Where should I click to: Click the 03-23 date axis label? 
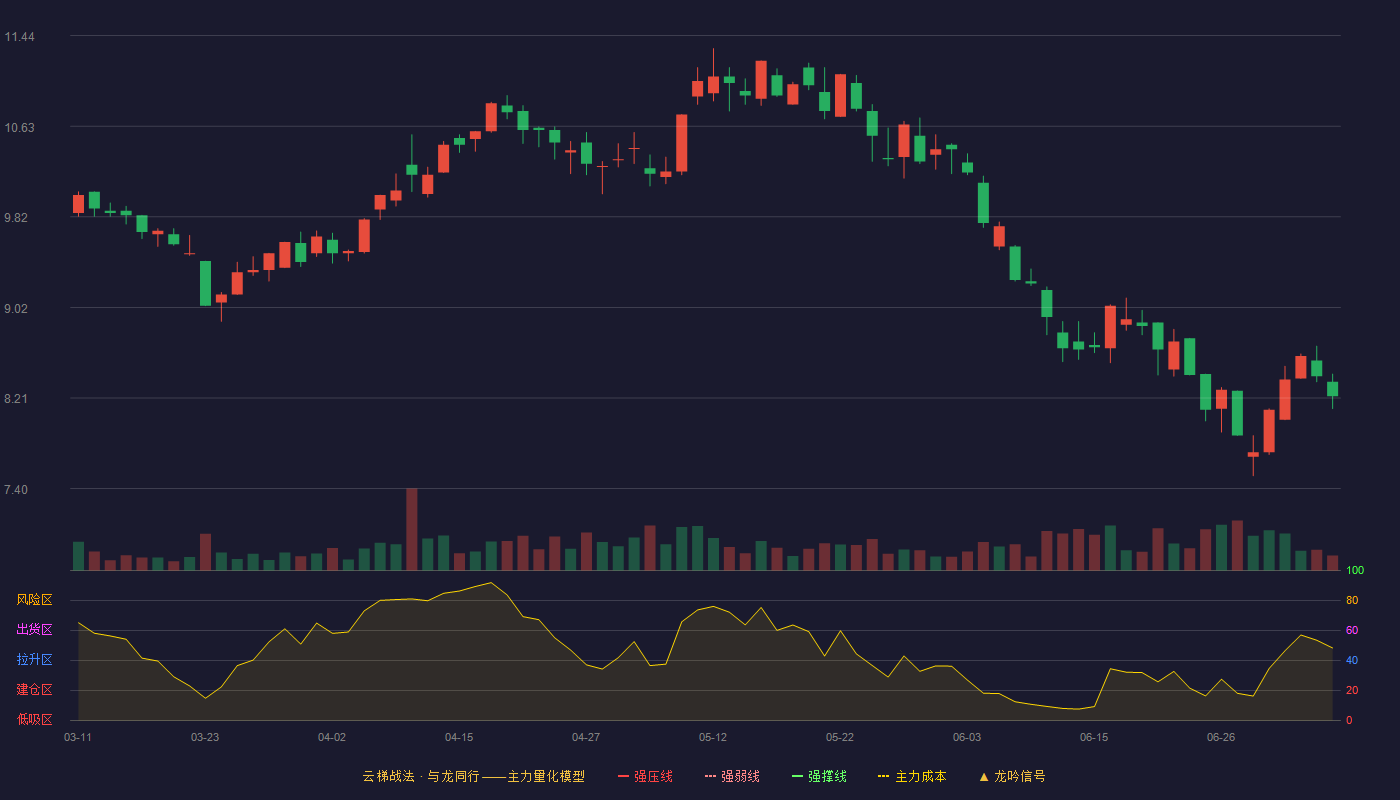205,737
